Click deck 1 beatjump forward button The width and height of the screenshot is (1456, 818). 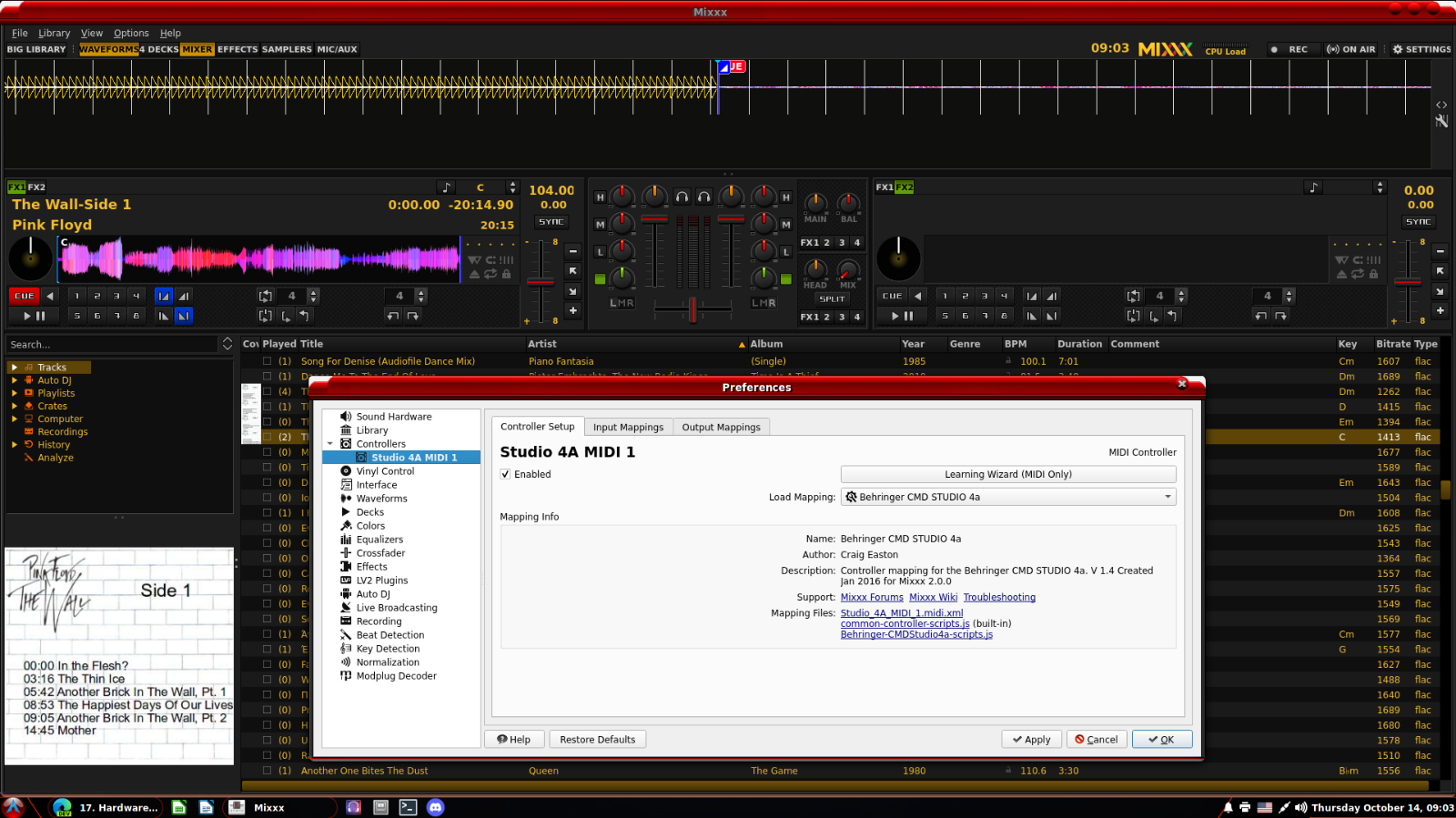tap(413, 316)
